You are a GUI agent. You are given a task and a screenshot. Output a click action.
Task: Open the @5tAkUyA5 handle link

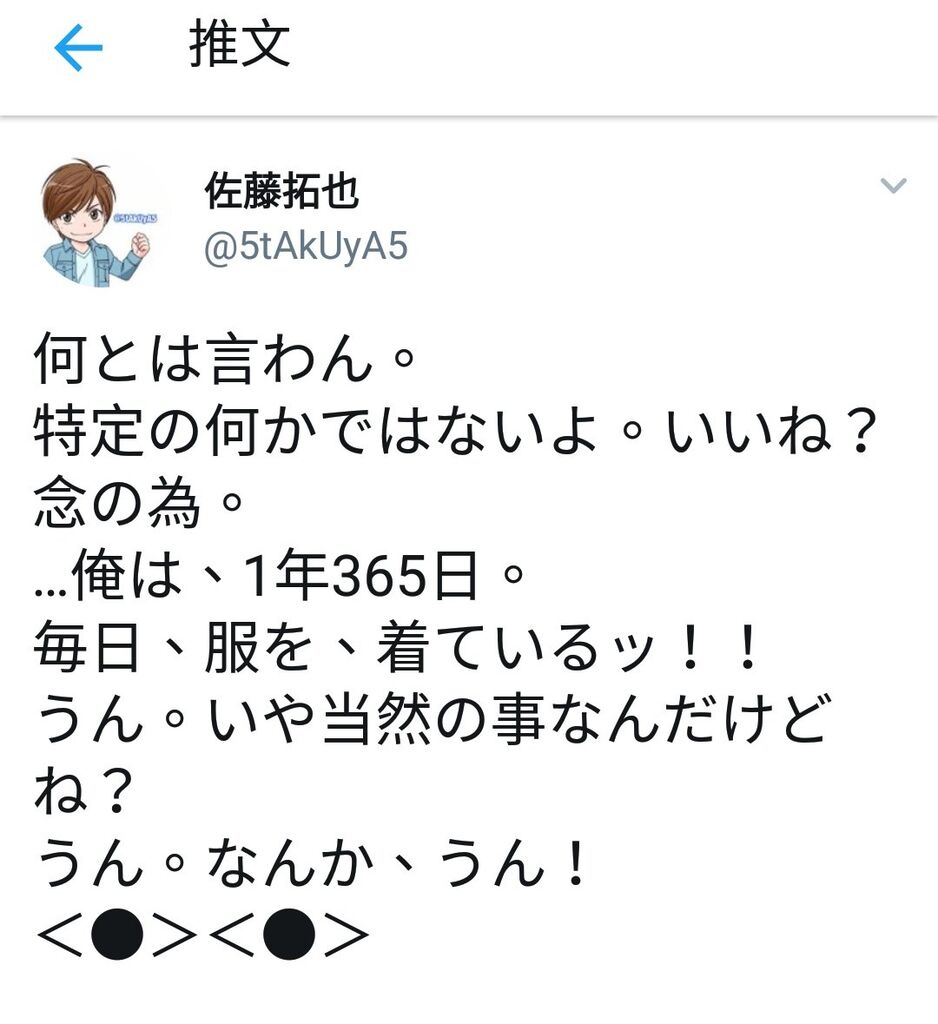[306, 247]
